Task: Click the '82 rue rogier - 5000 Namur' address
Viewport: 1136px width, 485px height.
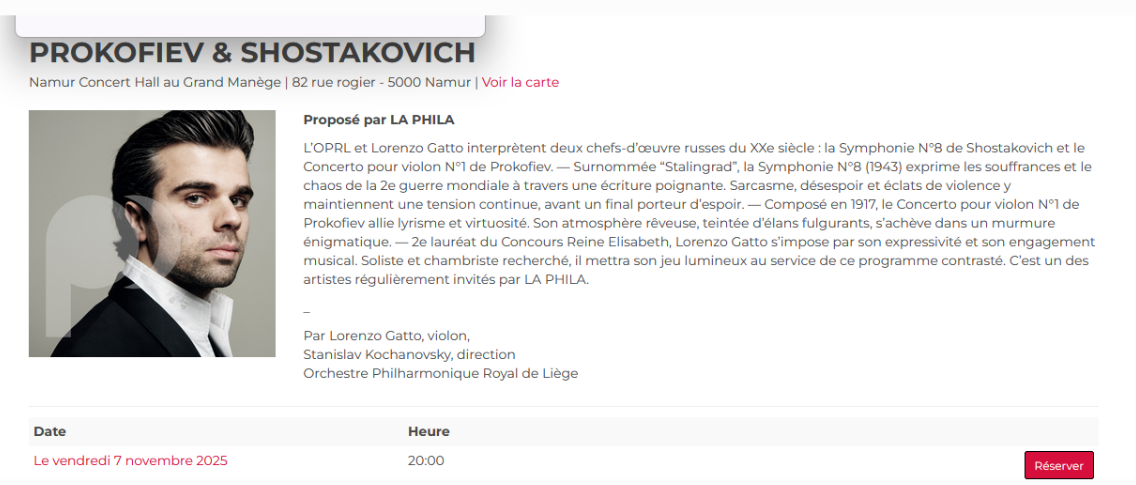Action: pyautogui.click(x=381, y=82)
